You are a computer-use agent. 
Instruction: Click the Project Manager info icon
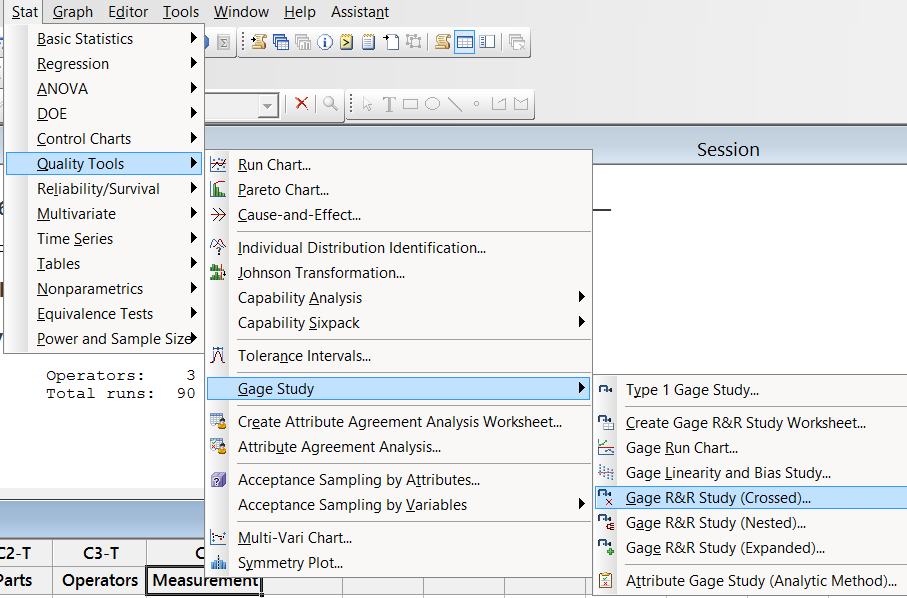[325, 42]
